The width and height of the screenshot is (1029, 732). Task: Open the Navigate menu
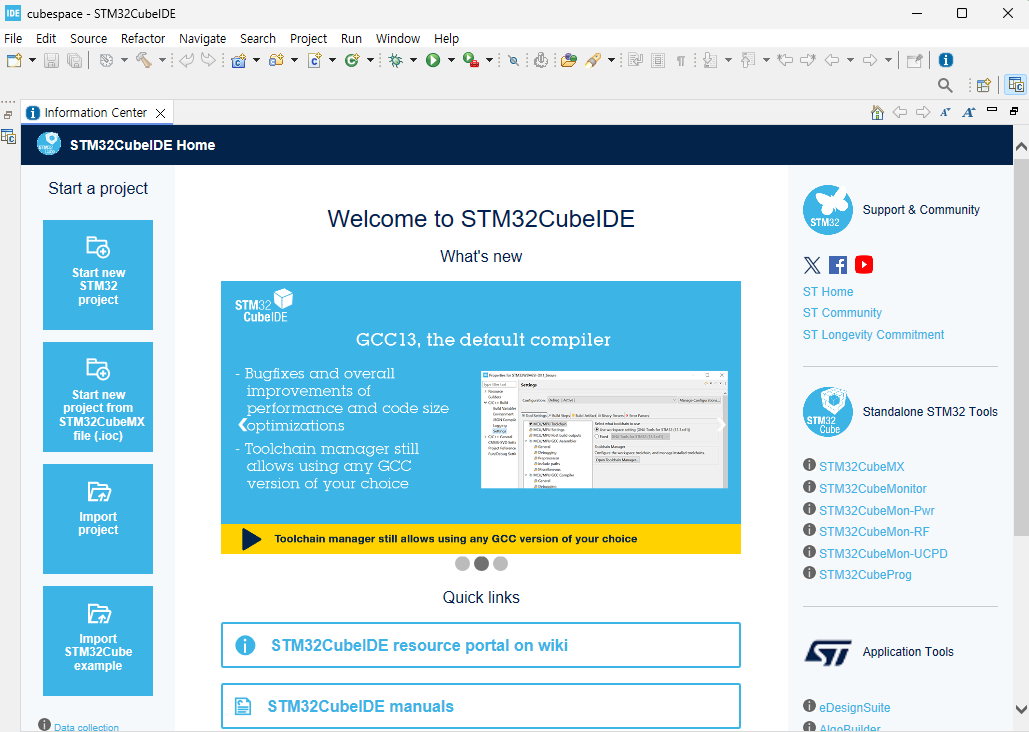click(202, 39)
